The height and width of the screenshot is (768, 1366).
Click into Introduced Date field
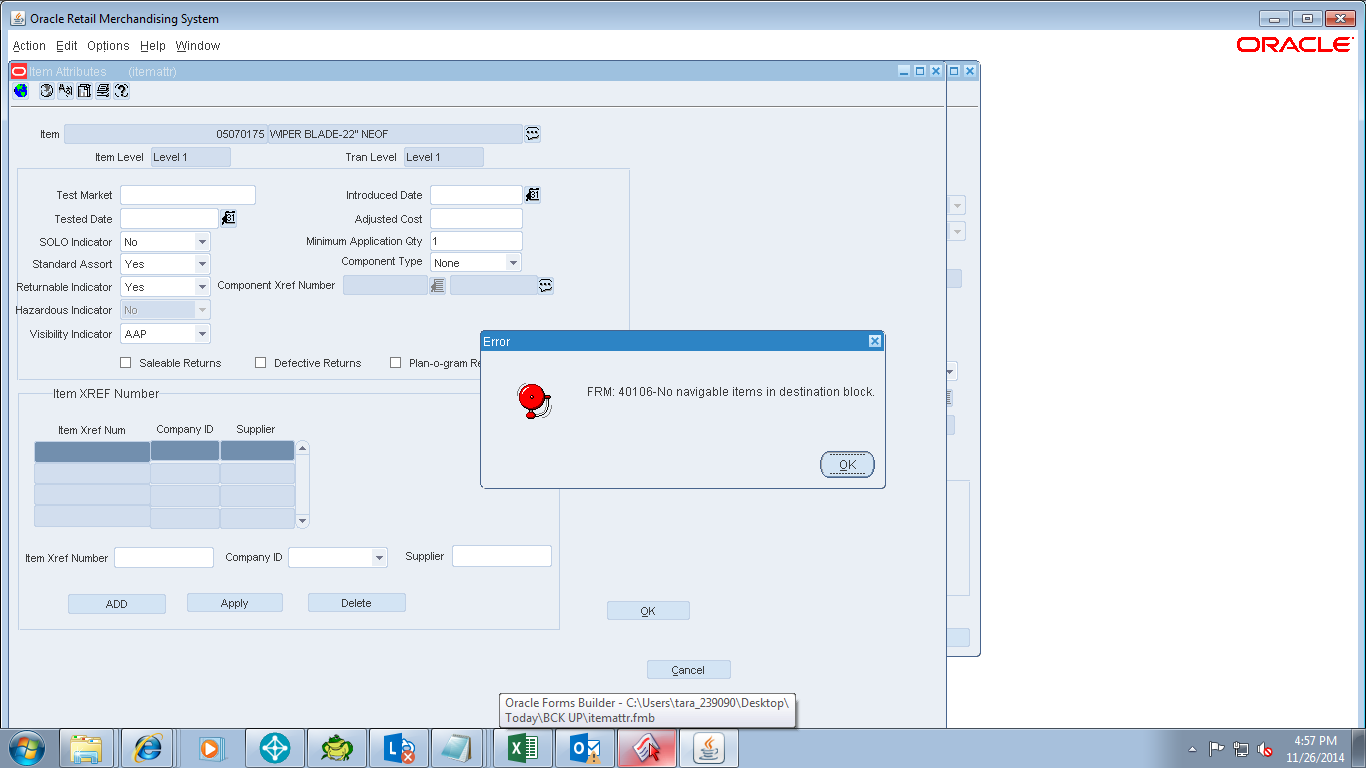click(x=476, y=195)
